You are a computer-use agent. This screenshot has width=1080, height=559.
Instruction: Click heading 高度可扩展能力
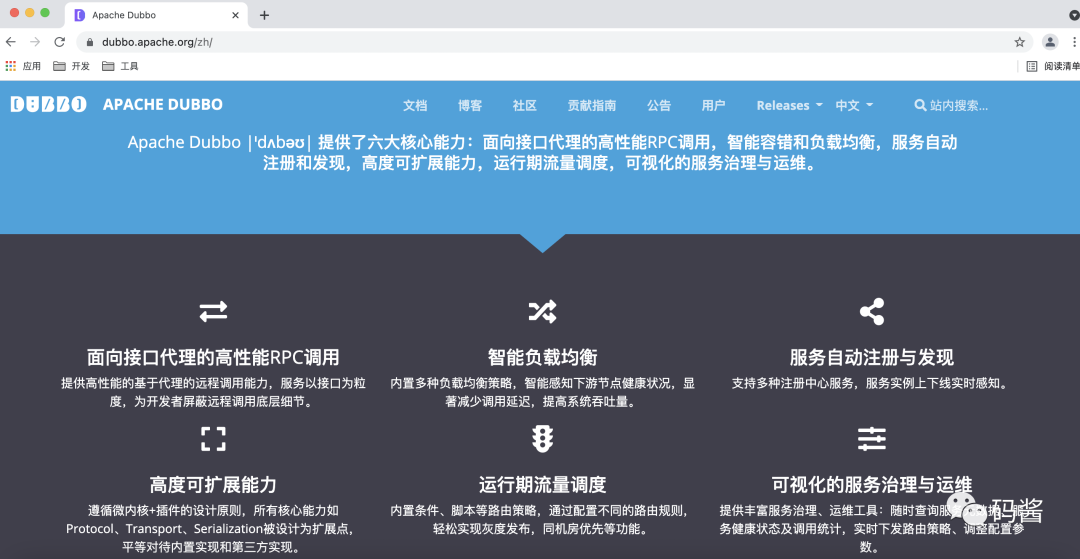point(214,485)
